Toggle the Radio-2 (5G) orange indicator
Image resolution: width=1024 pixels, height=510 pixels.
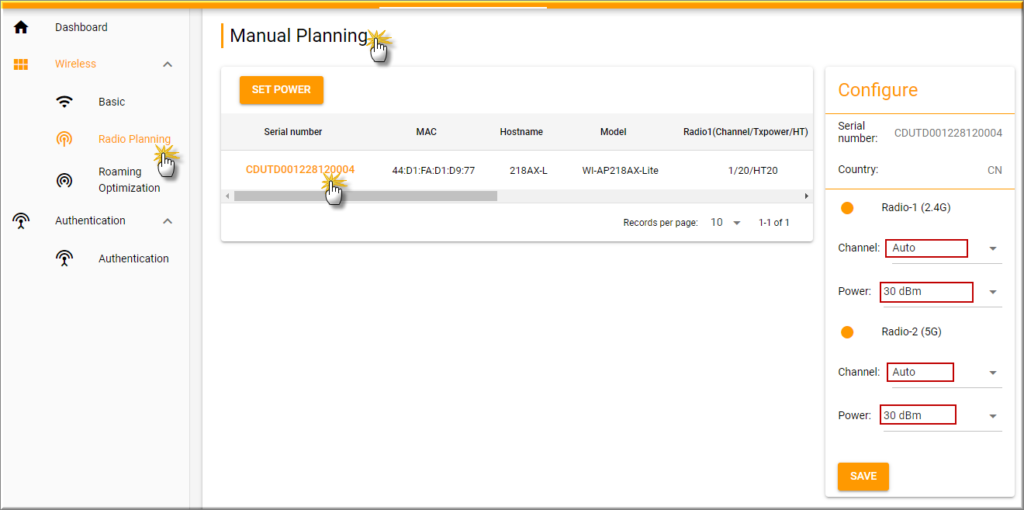[x=847, y=332]
